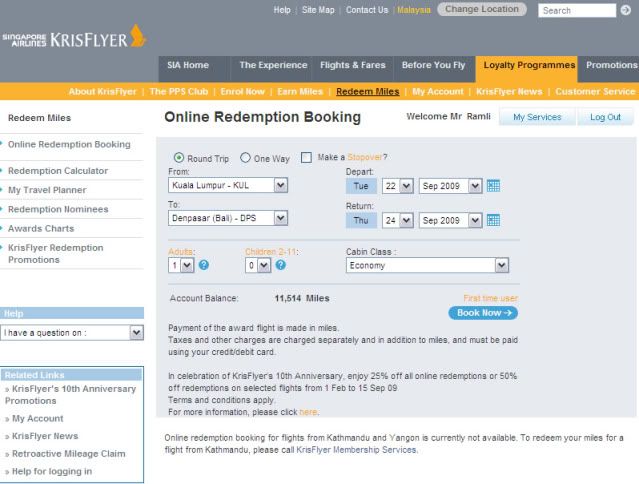Open the Return month dropdown Sep 2009
639x484 pixels.
pos(450,220)
